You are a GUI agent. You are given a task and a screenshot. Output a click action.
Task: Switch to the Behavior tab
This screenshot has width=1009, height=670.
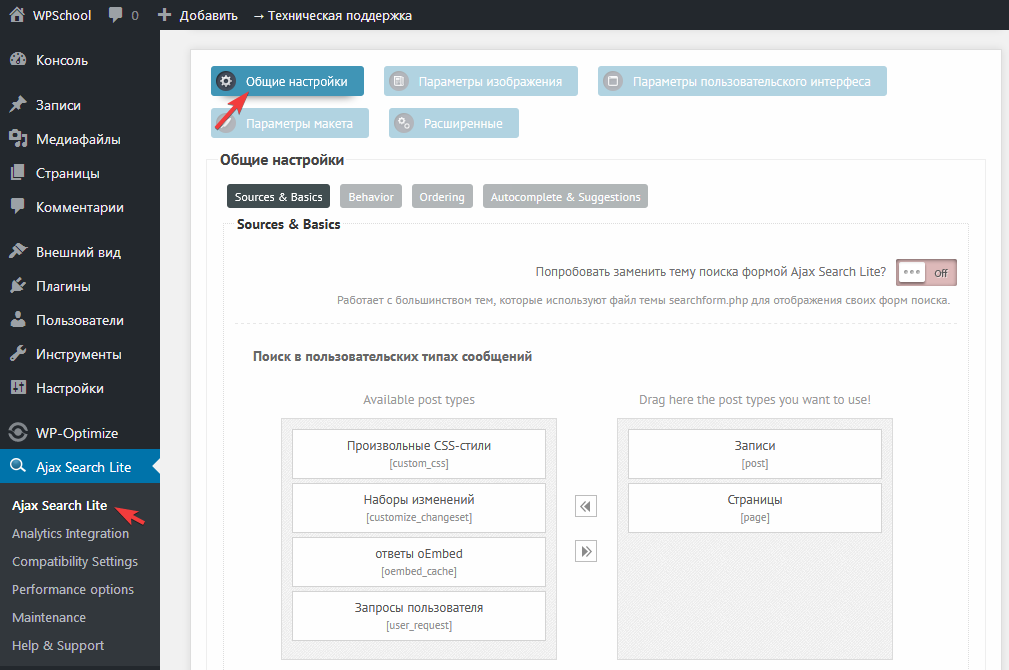(x=371, y=197)
